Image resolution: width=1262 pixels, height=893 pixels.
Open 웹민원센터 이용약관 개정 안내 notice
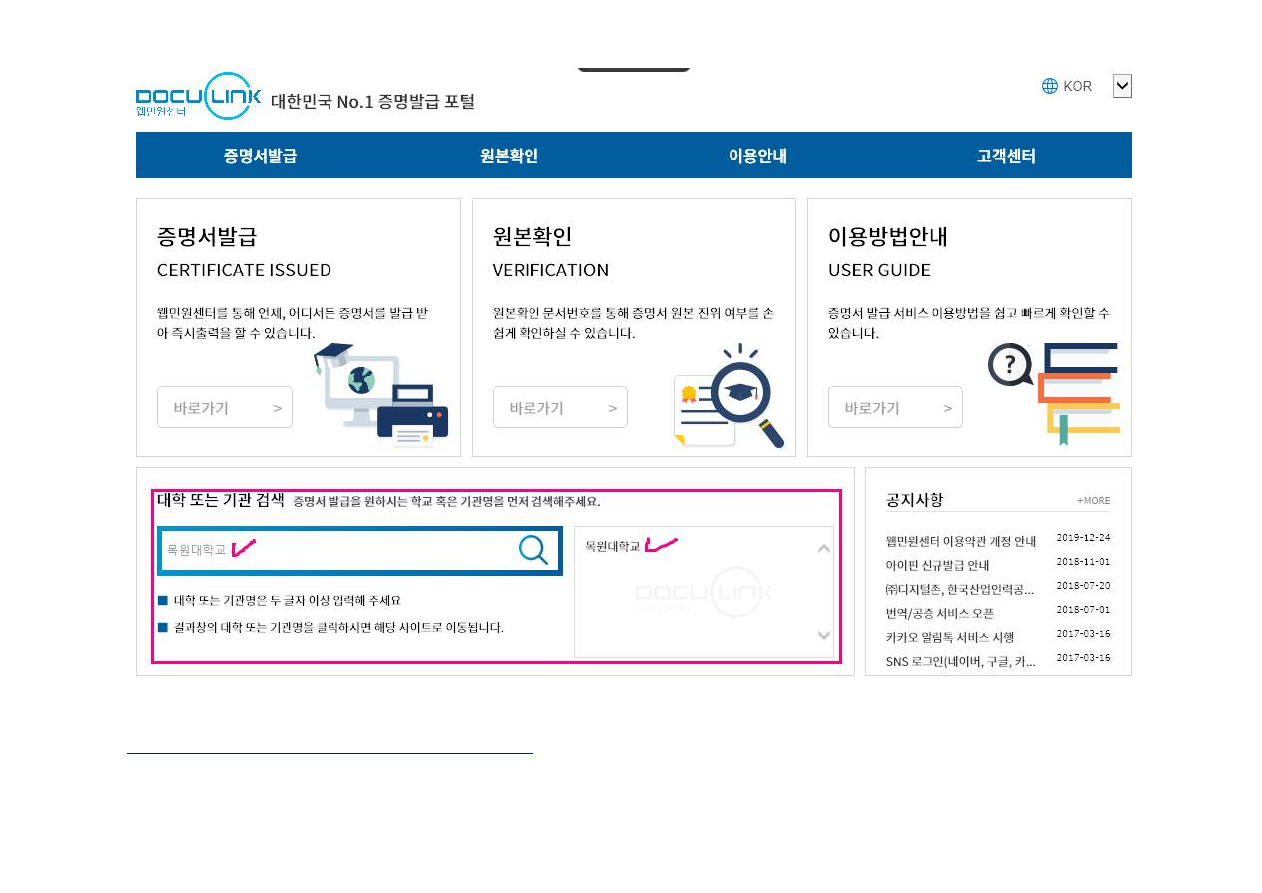[x=960, y=541]
